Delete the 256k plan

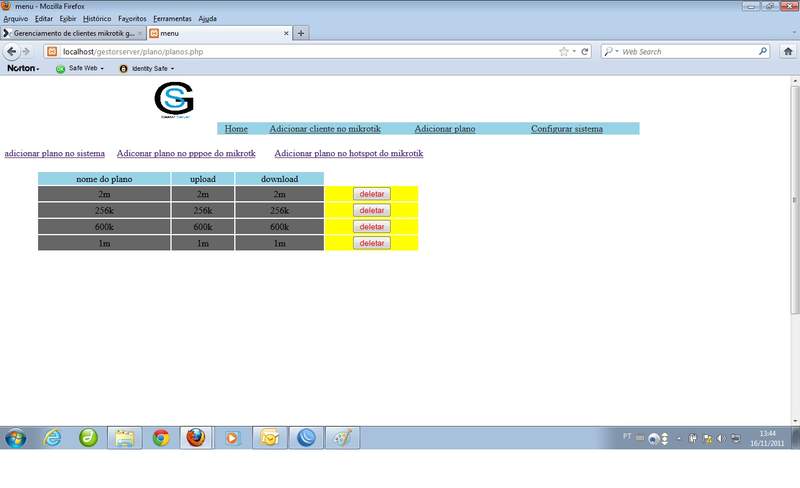pyautogui.click(x=372, y=210)
